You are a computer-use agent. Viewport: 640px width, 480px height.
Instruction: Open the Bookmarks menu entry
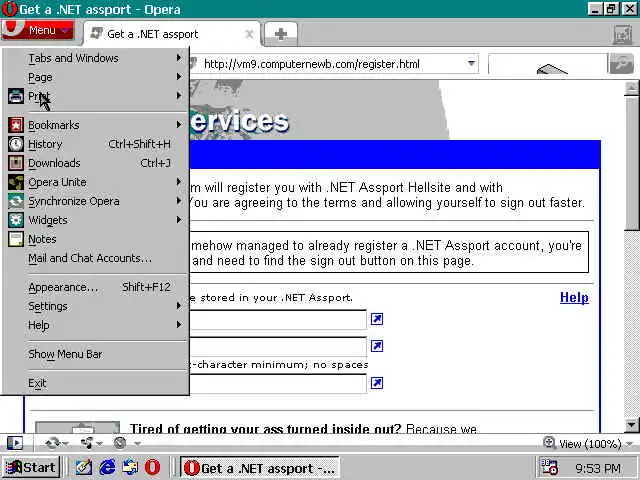(x=96, y=125)
